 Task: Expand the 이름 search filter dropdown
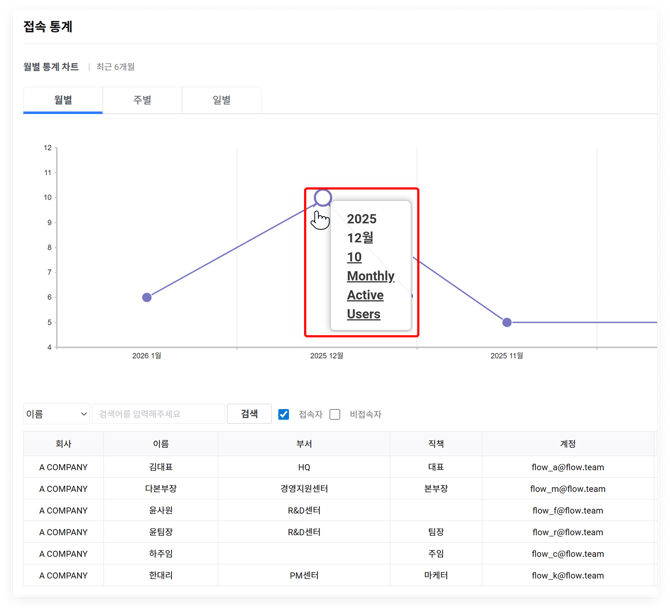pos(57,414)
